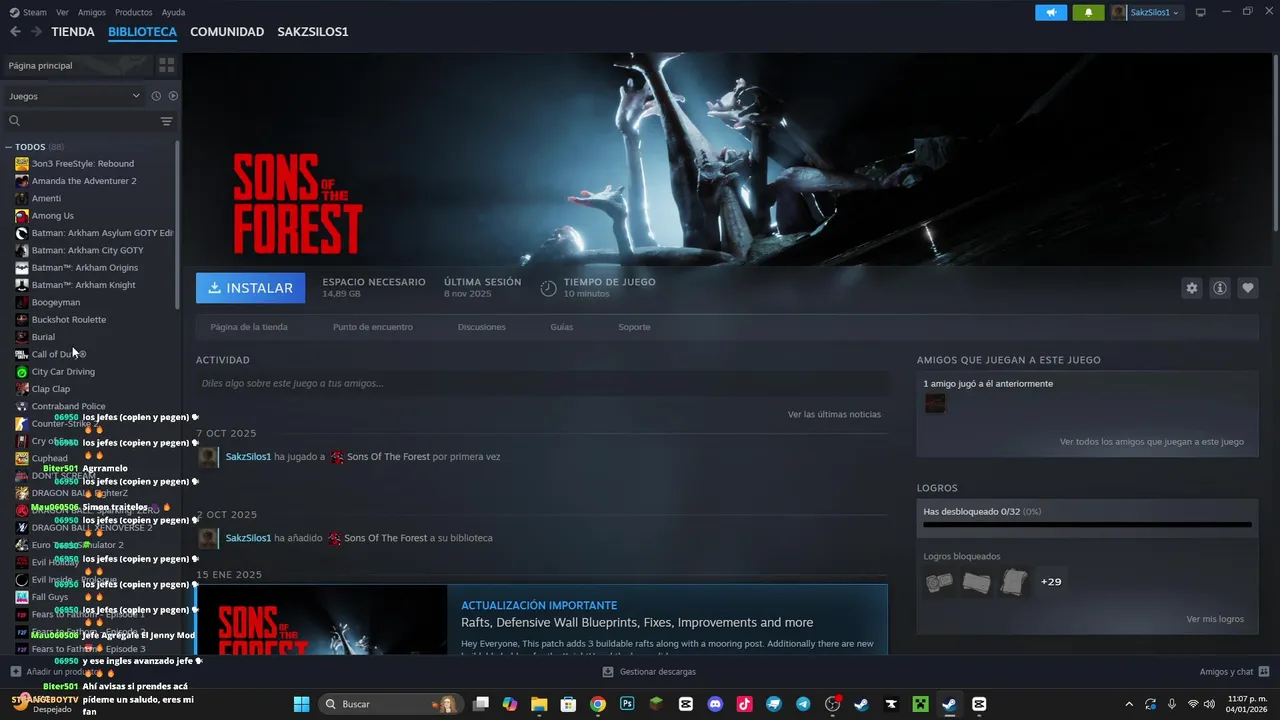1280x720 pixels.
Task: Open the green notifications bell
Action: (1088, 12)
